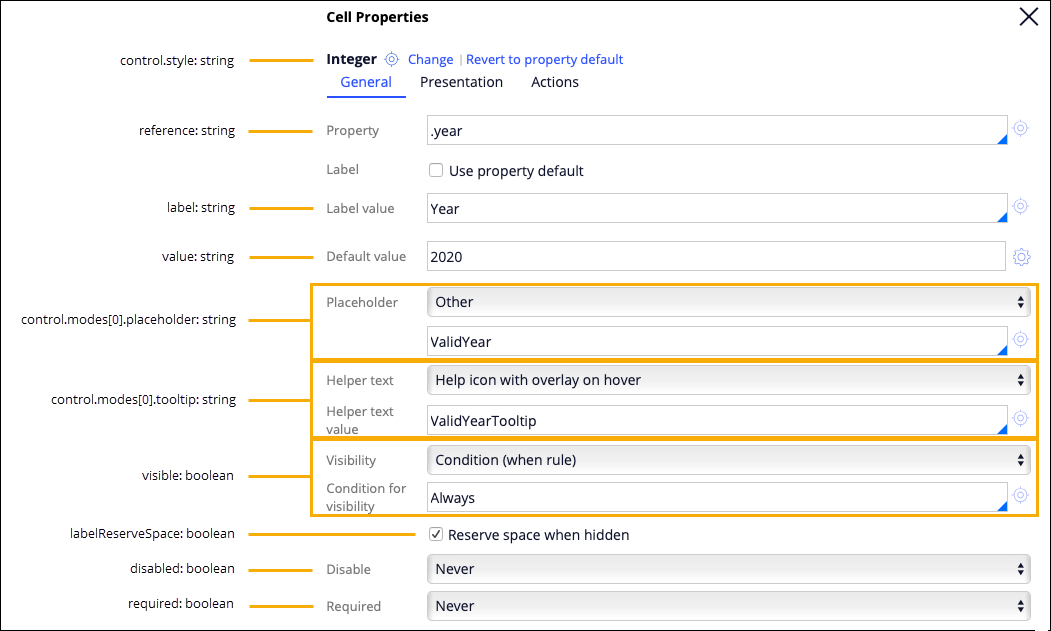
Task: Close the Cell Properties dialog
Action: pos(1028,17)
